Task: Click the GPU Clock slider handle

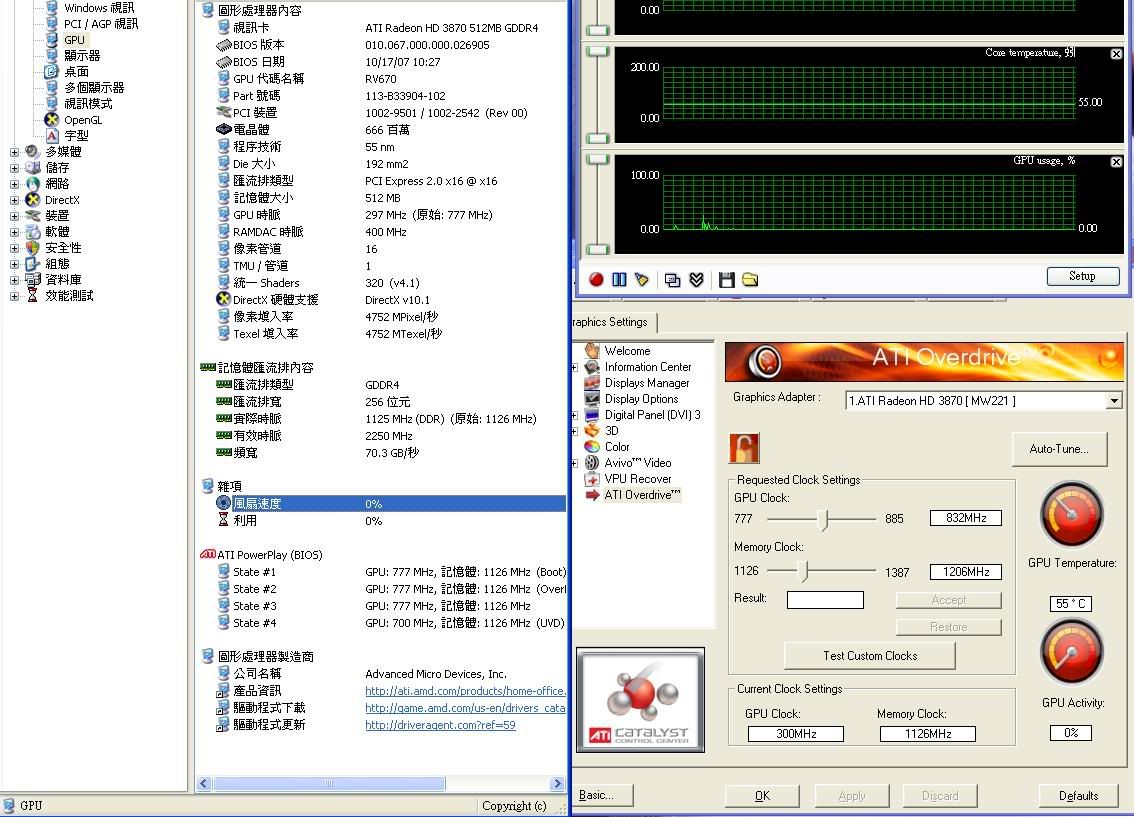Action: (x=823, y=518)
